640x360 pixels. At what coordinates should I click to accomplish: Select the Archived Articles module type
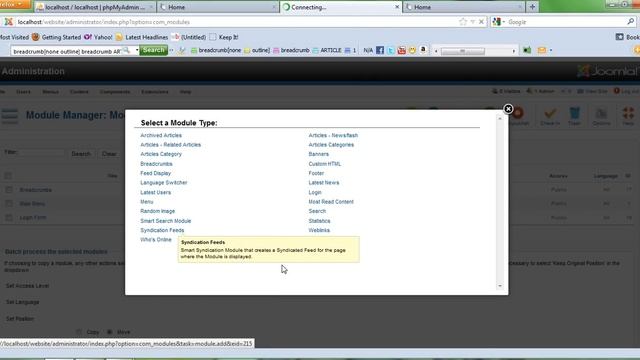(161, 135)
